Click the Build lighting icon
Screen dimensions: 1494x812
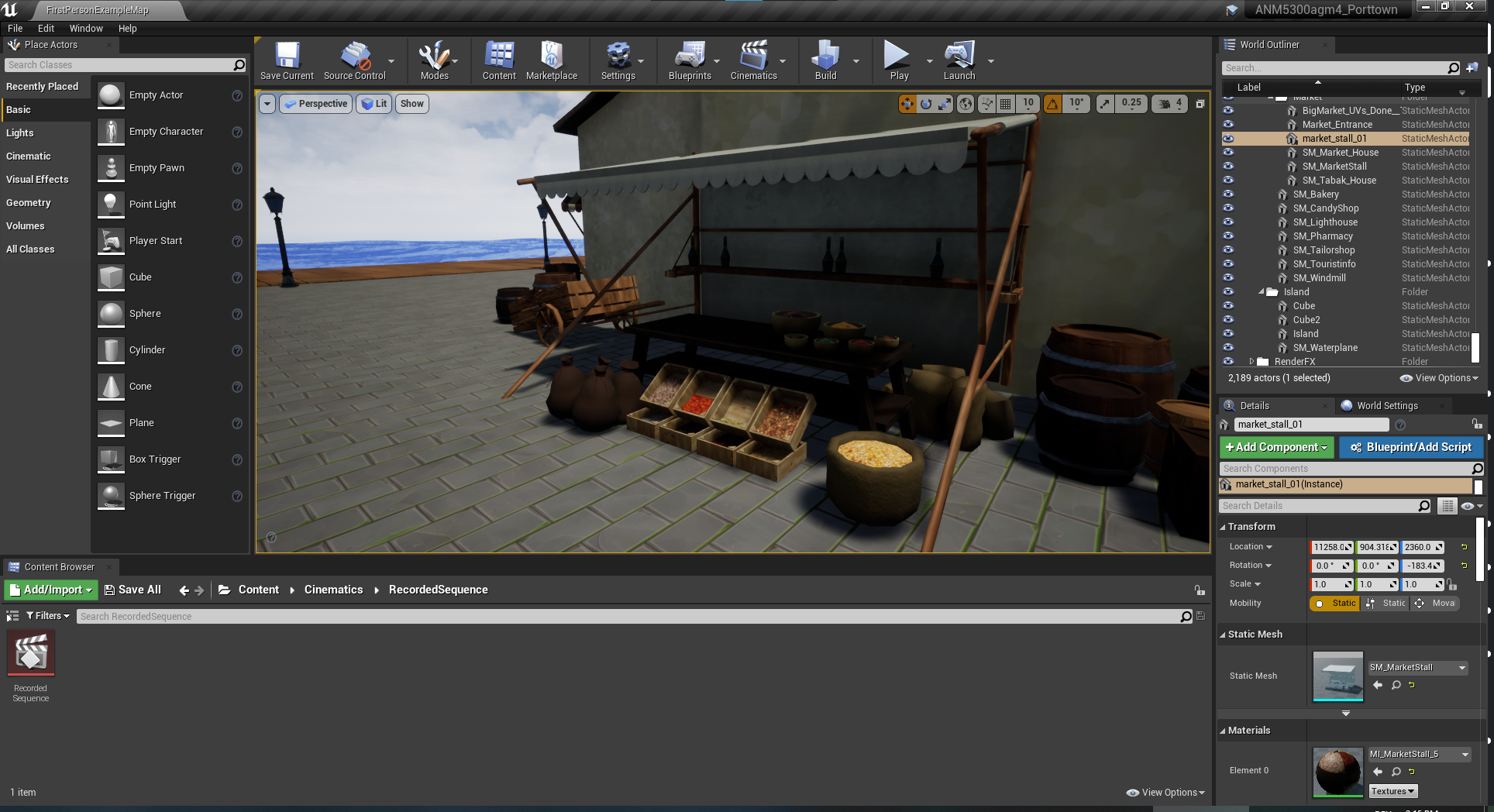point(825,60)
